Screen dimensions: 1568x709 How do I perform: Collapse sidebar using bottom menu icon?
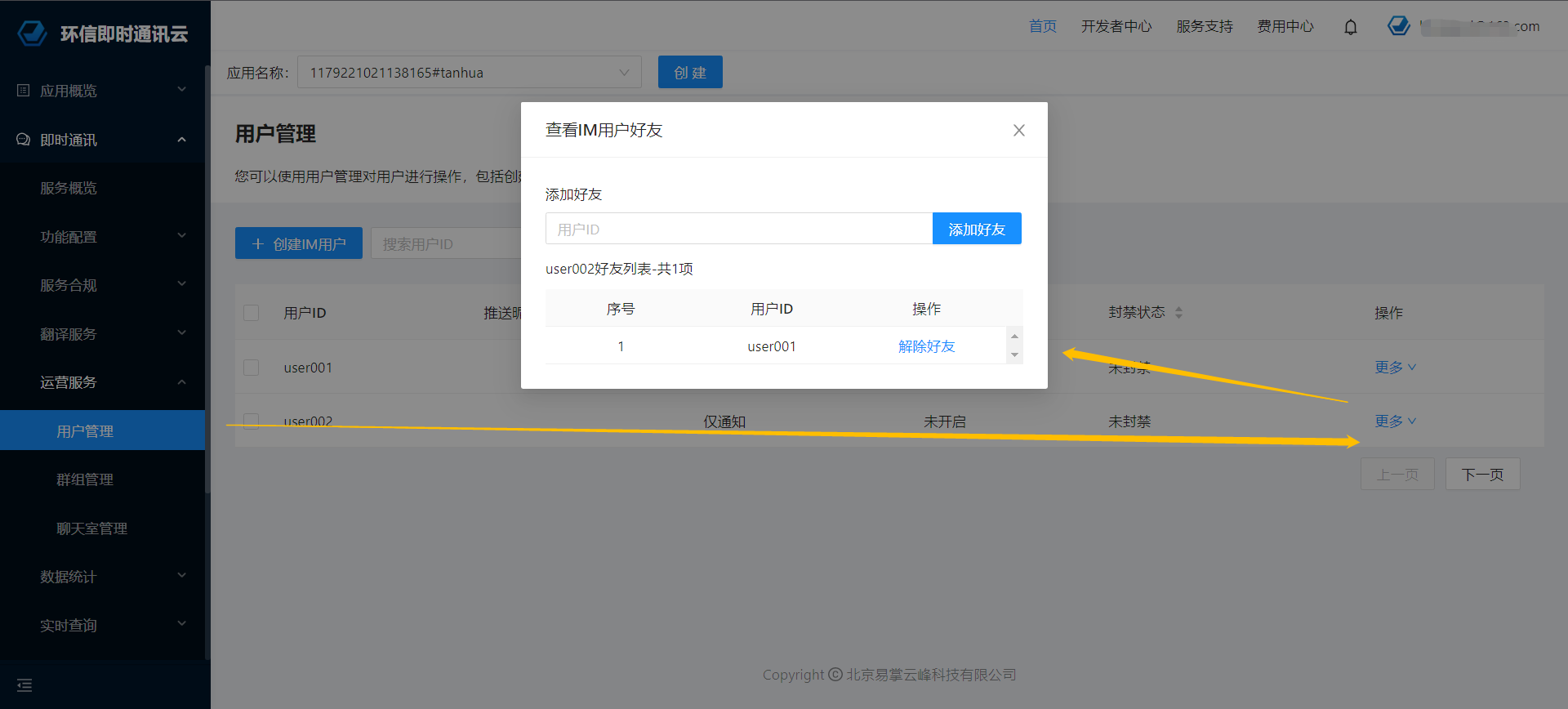[24, 685]
